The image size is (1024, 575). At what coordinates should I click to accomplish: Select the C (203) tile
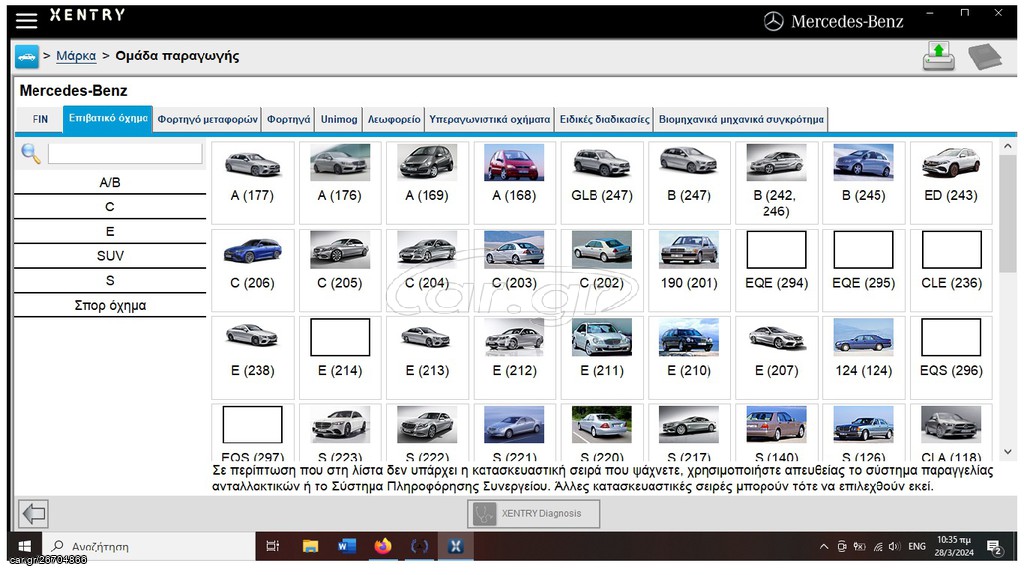coord(515,270)
